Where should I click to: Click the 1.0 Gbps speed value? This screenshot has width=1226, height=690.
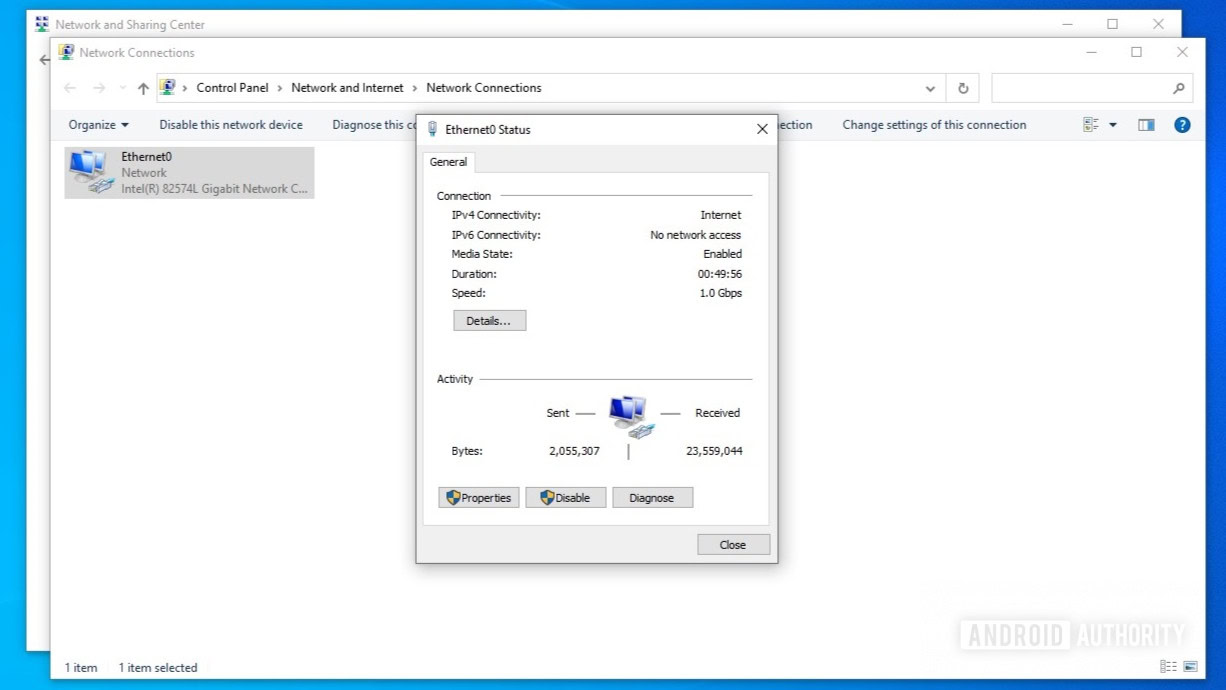click(x=721, y=293)
